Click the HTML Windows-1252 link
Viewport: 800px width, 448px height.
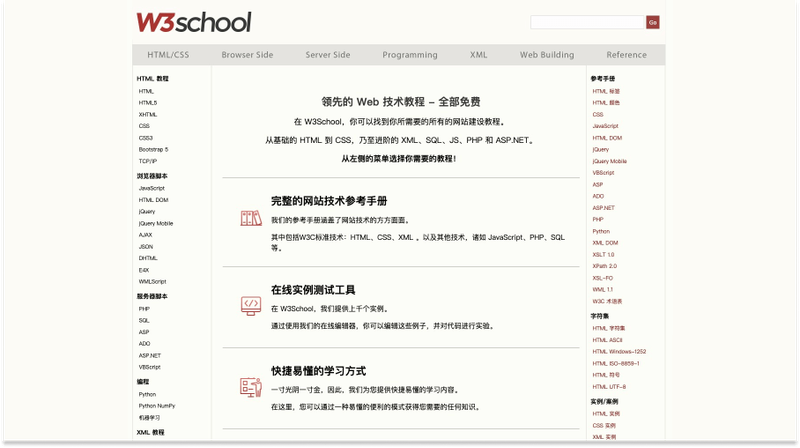619,352
